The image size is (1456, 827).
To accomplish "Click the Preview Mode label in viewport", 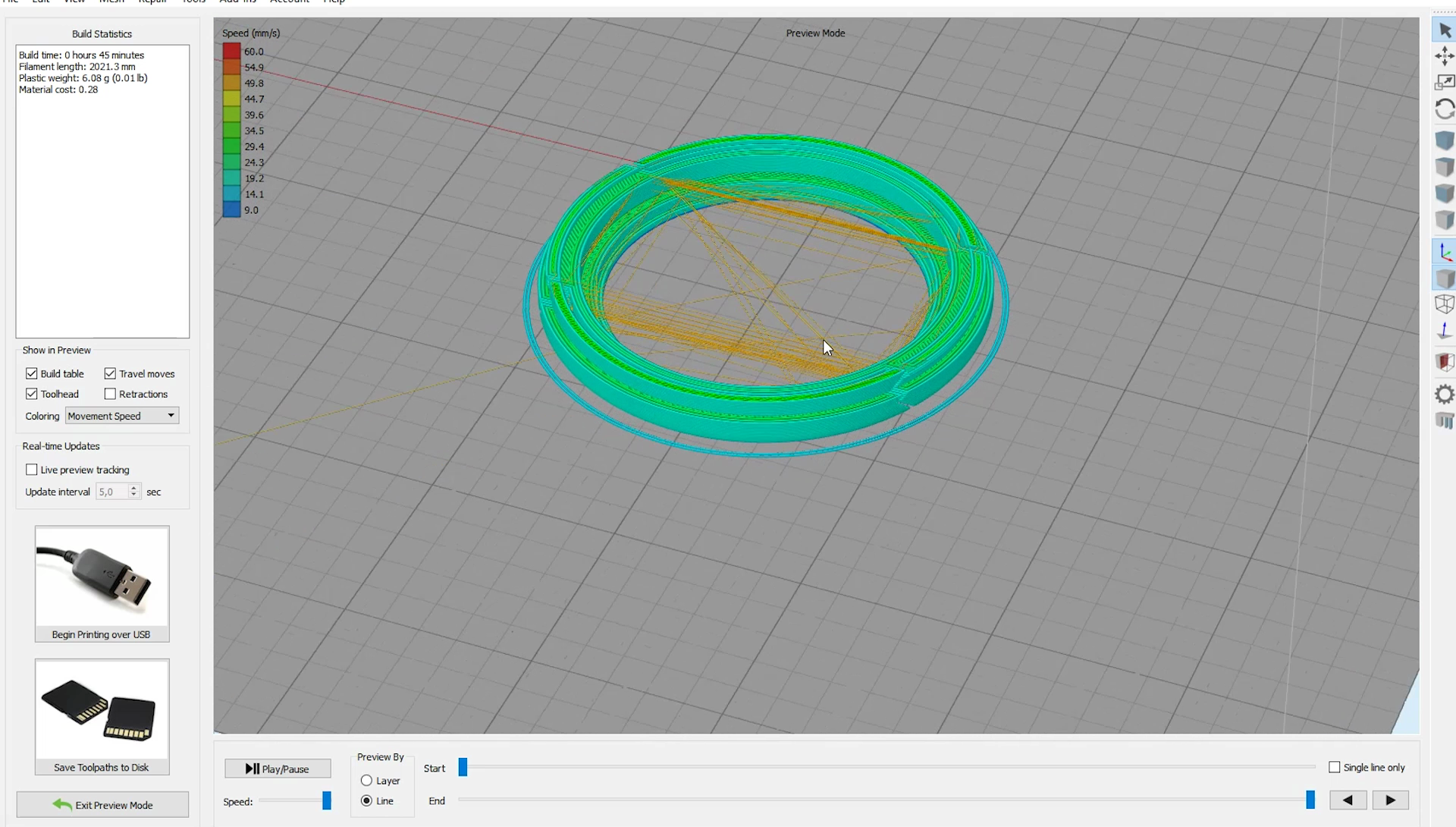I will (815, 33).
